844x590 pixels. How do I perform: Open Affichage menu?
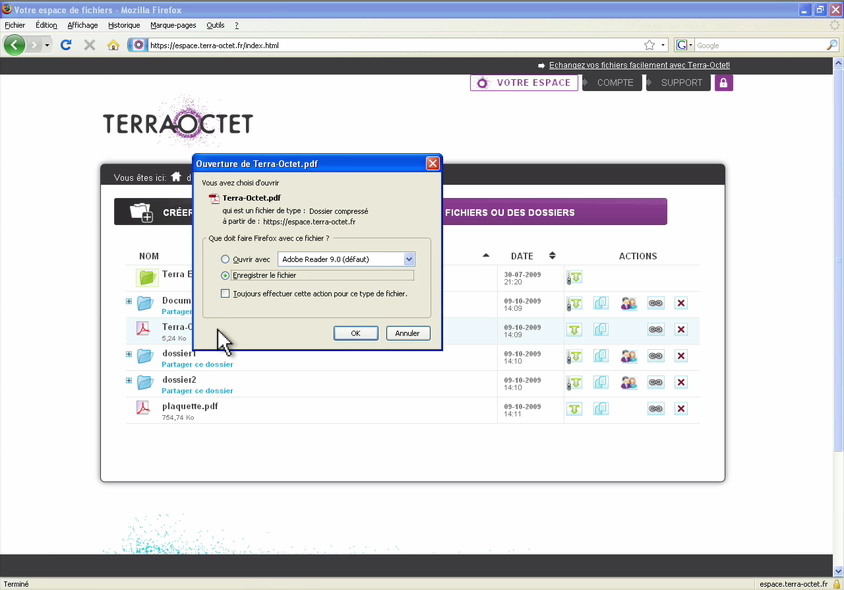point(82,25)
